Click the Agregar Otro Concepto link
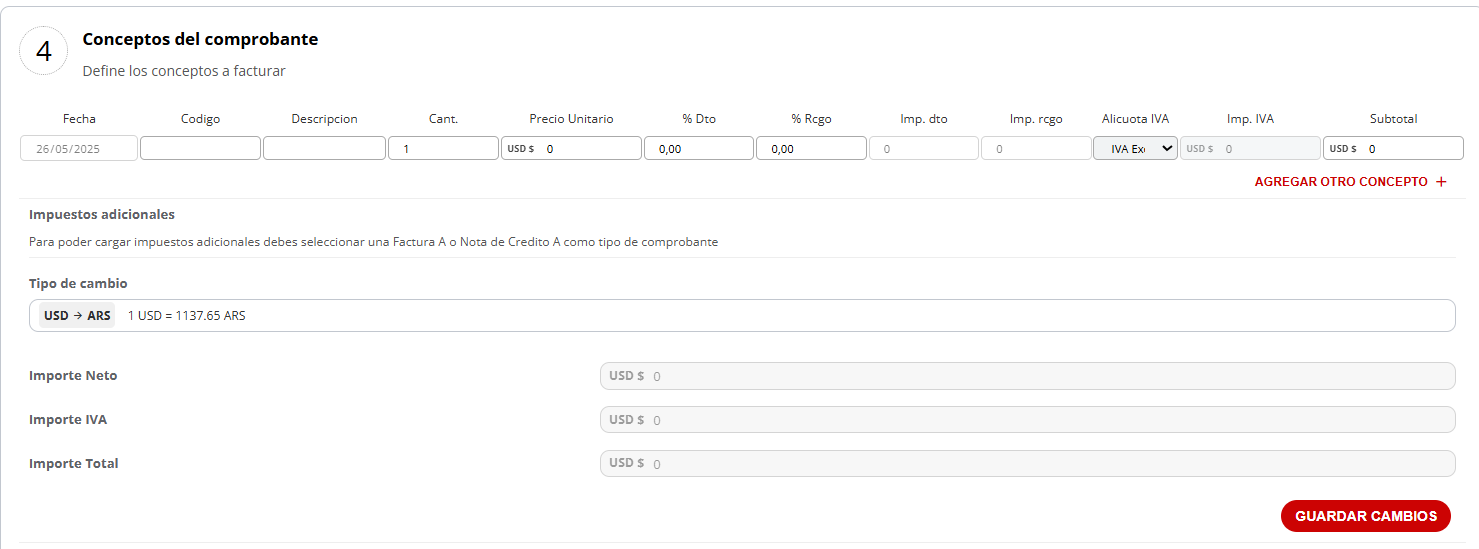Screen dimensions: 1479x549 1340,182
